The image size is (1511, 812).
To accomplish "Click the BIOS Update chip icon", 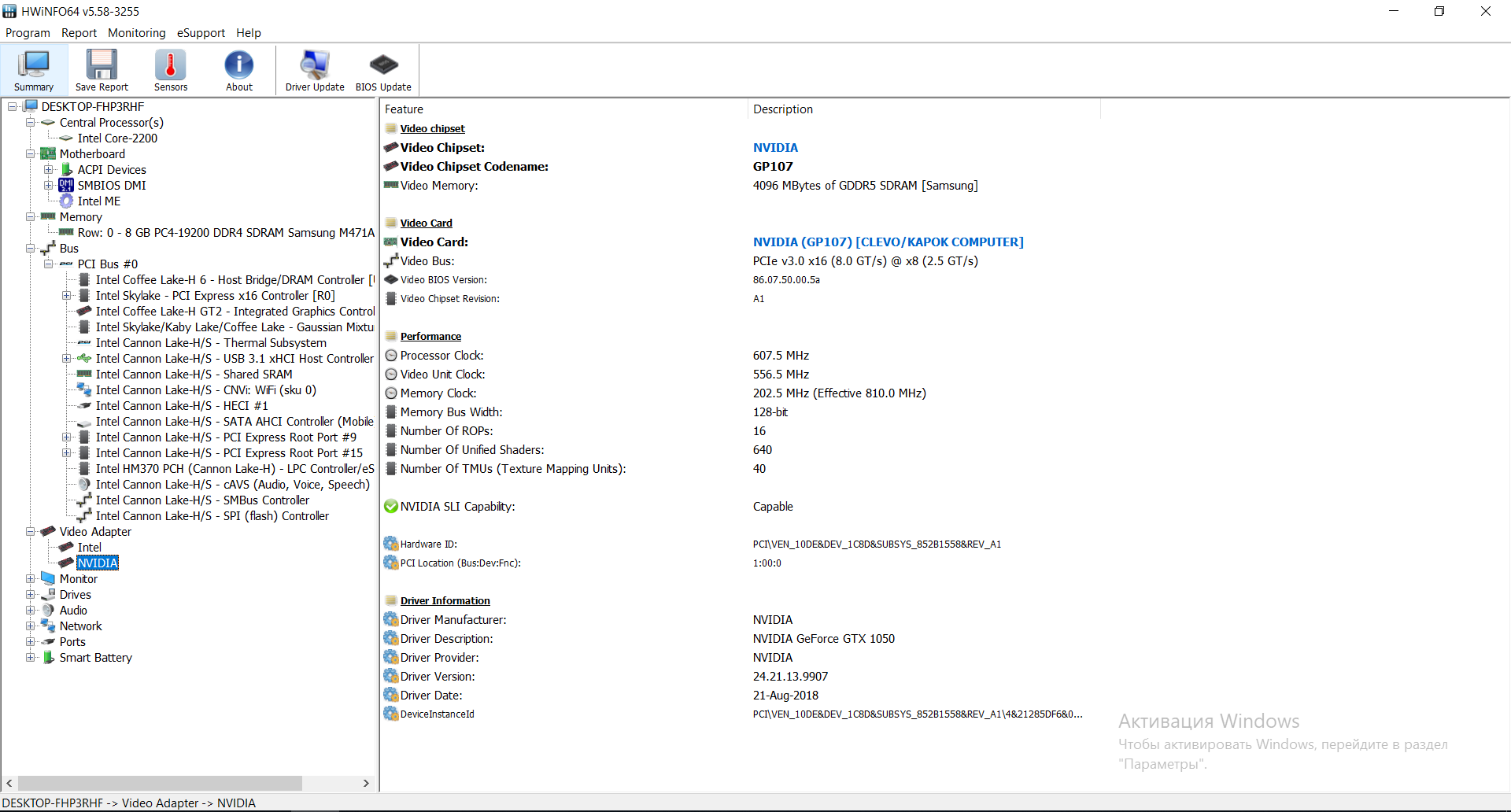I will [383, 65].
